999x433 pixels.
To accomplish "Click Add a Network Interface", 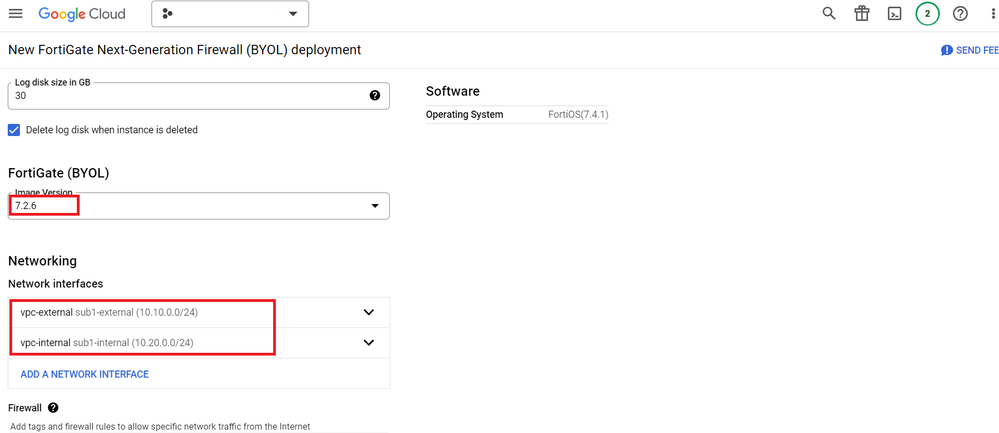I will [85, 374].
